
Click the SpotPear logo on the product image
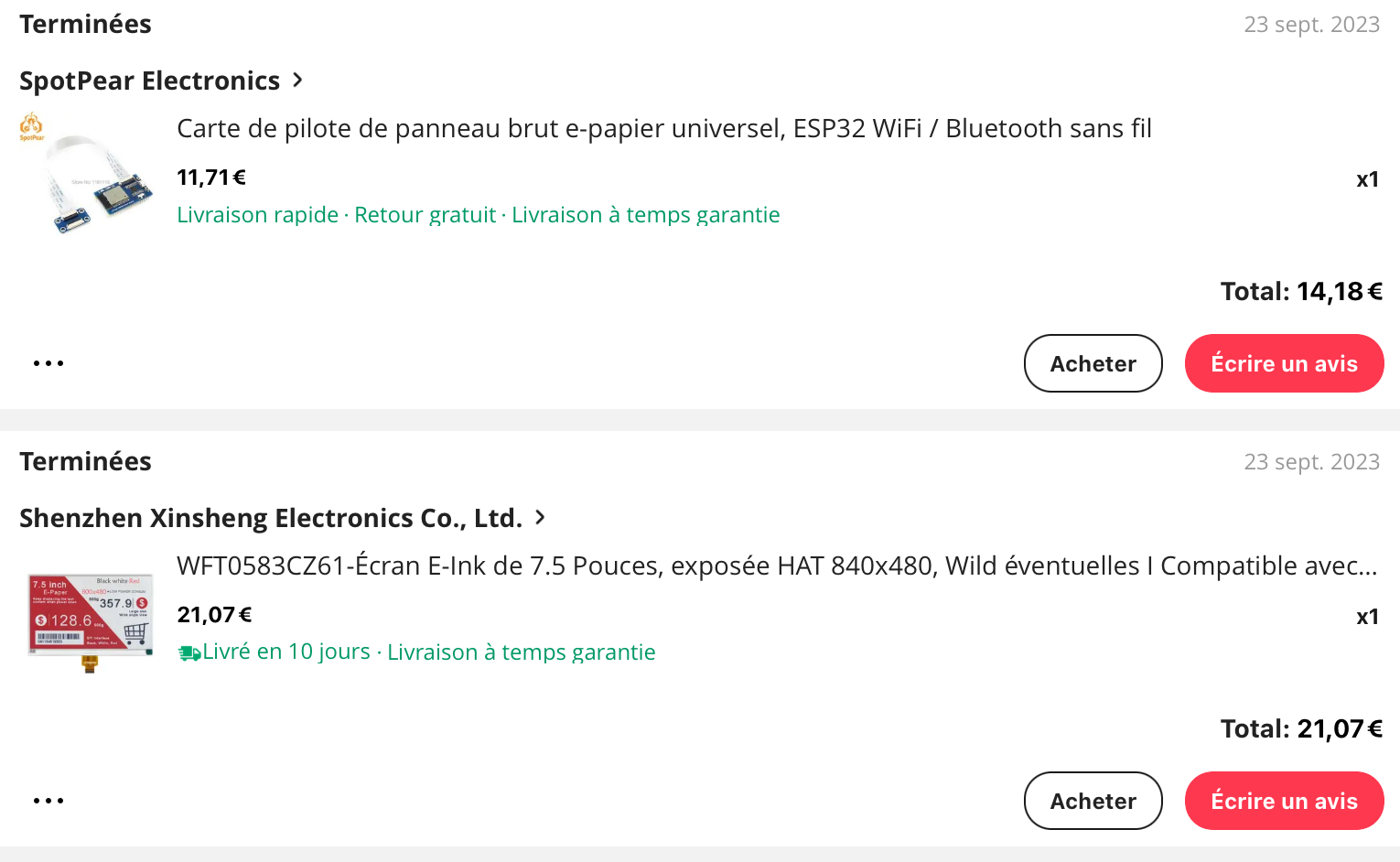click(x=31, y=126)
